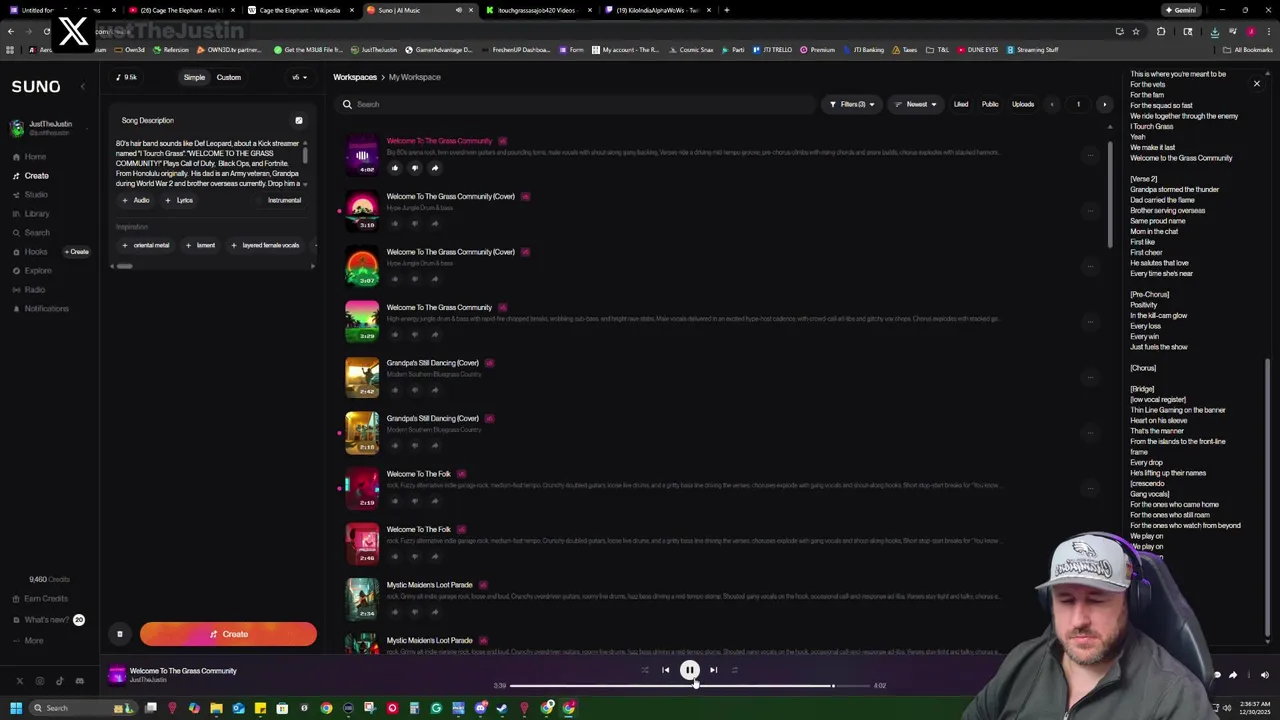Bookmark this page with the star icon

[x=1136, y=31]
